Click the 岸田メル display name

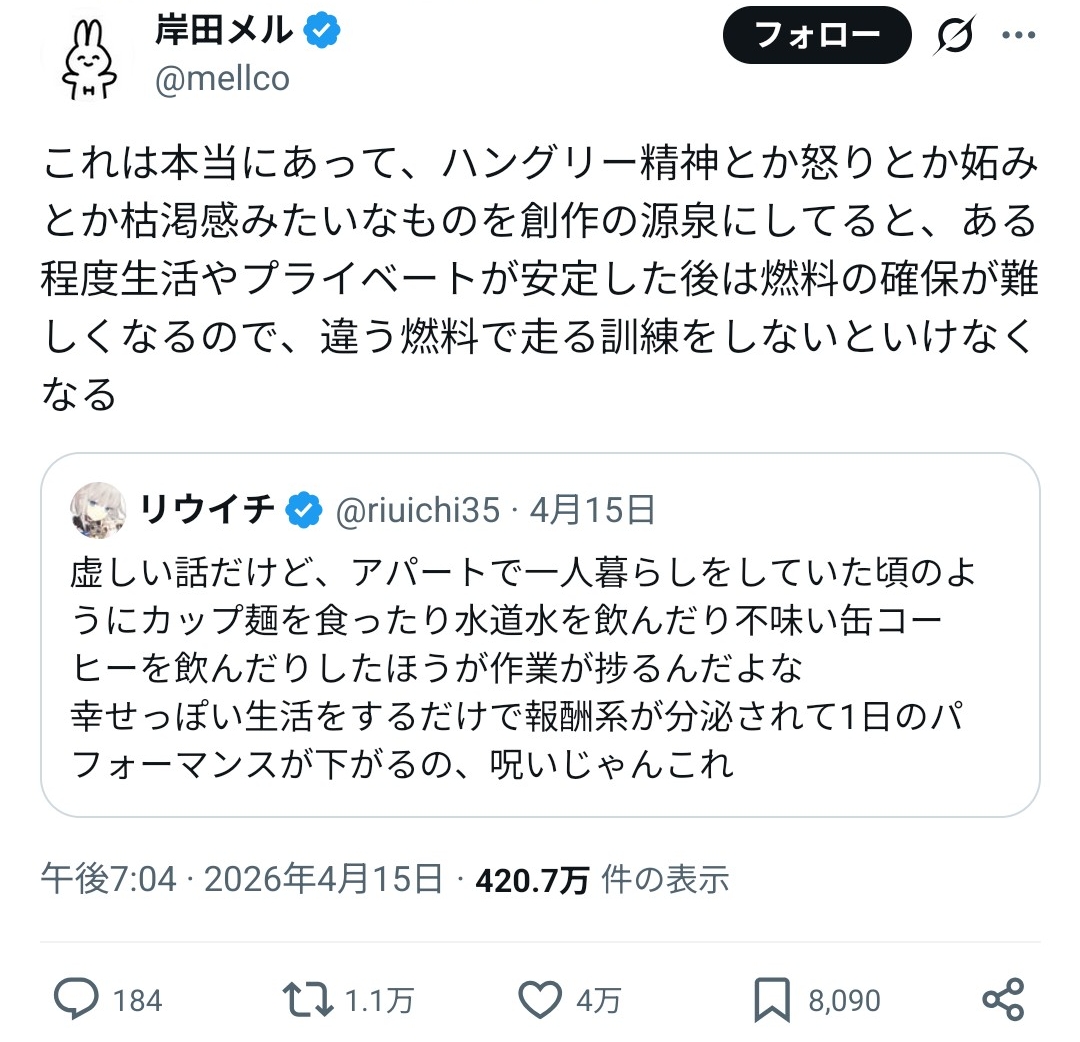pyautogui.click(x=224, y=32)
